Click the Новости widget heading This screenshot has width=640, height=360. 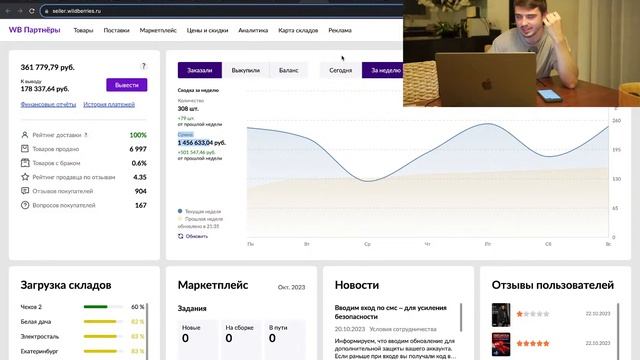point(357,285)
